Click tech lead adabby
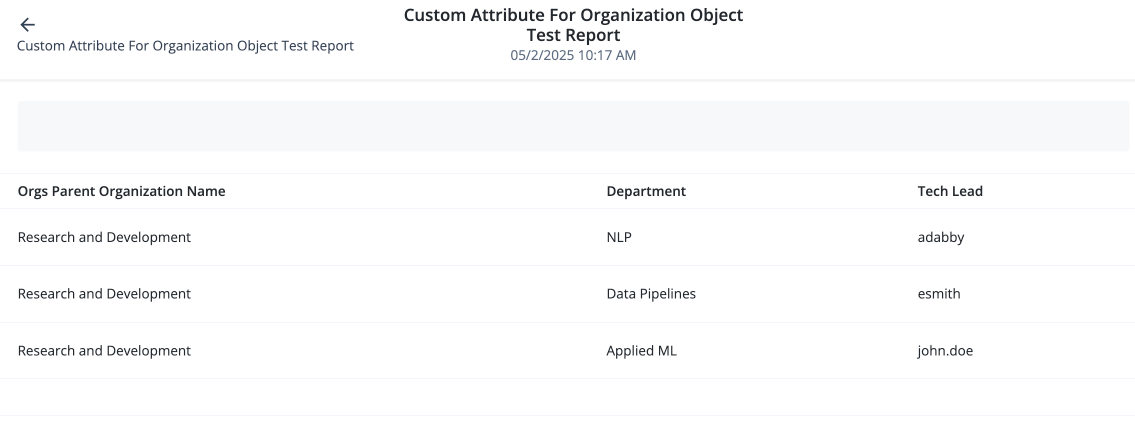Screen dimensions: 1135x421 pos(941,237)
